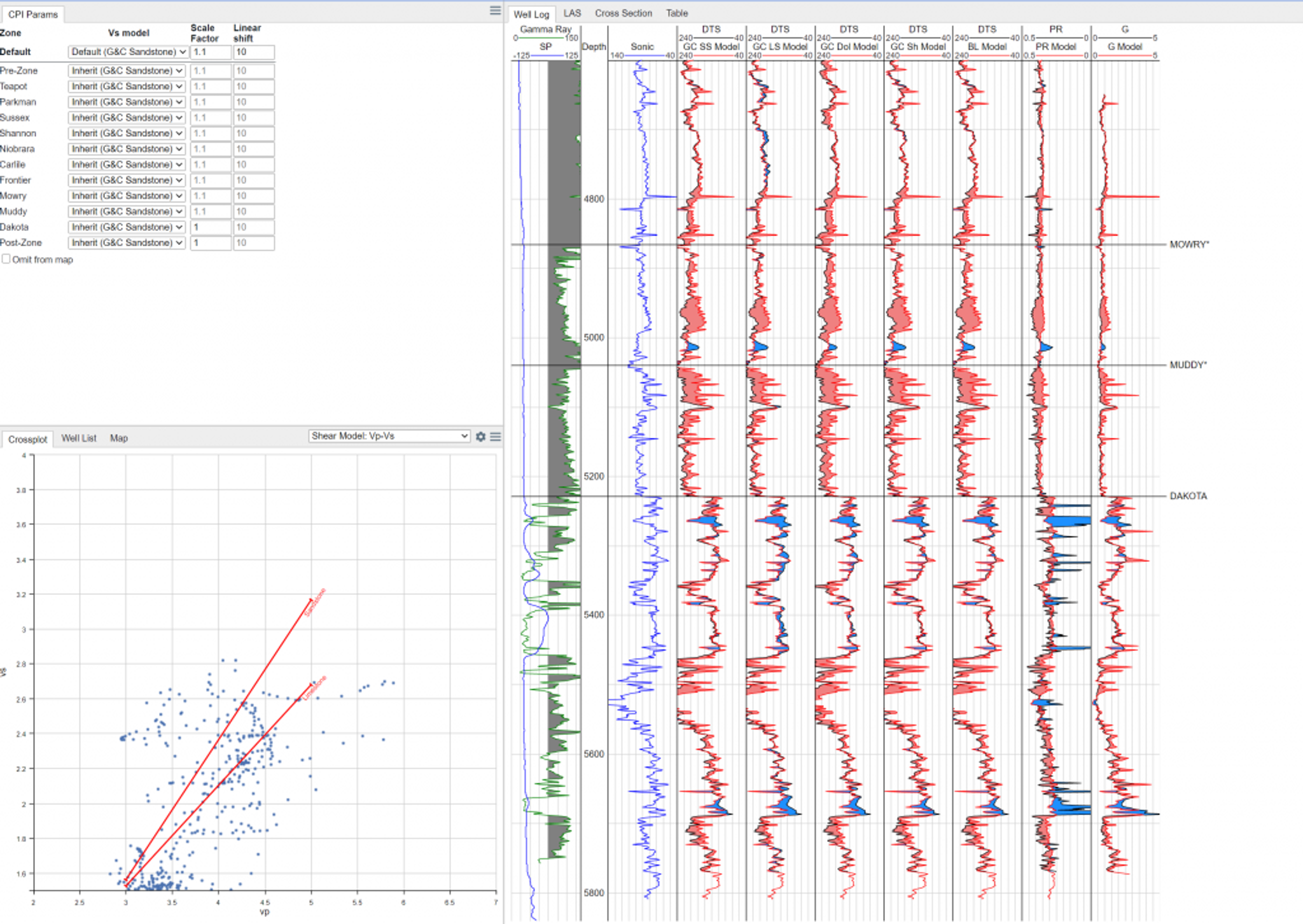This screenshot has width=1303, height=924.
Task: Expand Niobrara zone Vs model dropdown
Action: (x=127, y=149)
